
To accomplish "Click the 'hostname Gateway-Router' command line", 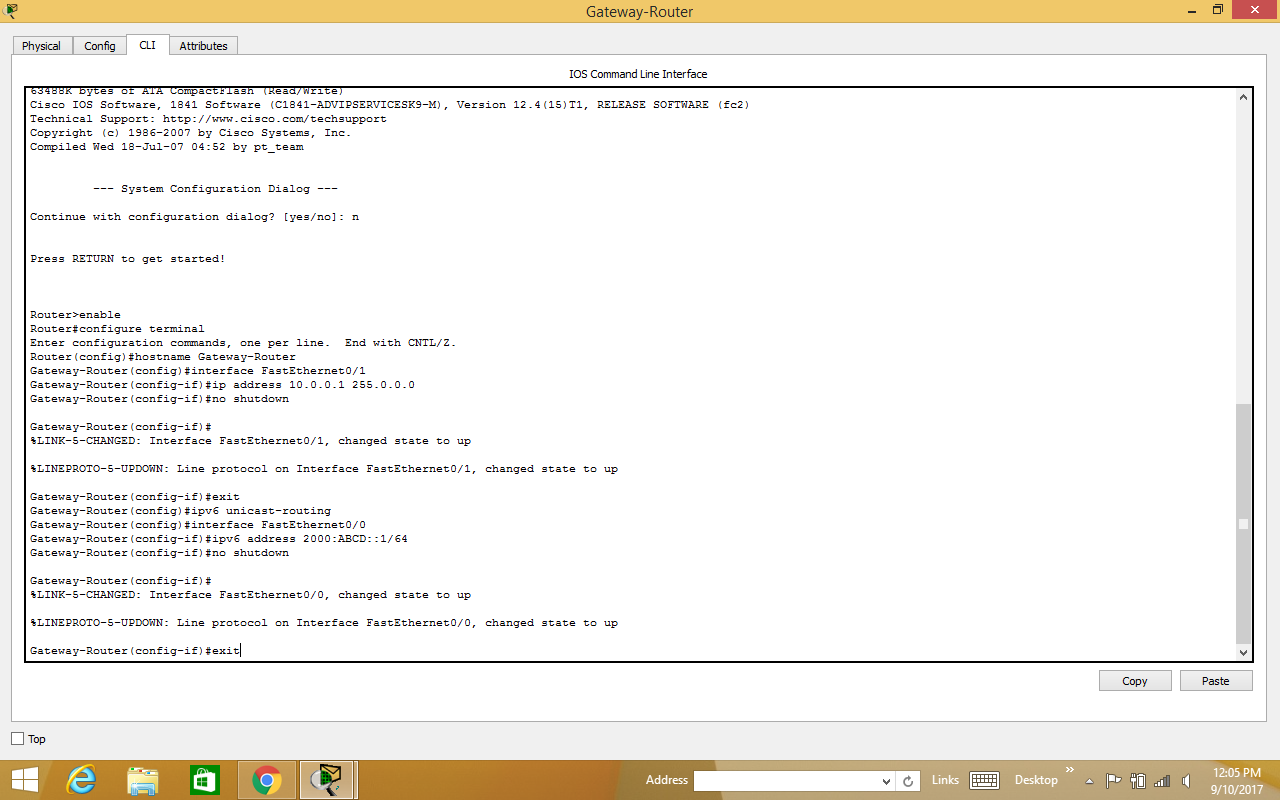I will 163,357.
